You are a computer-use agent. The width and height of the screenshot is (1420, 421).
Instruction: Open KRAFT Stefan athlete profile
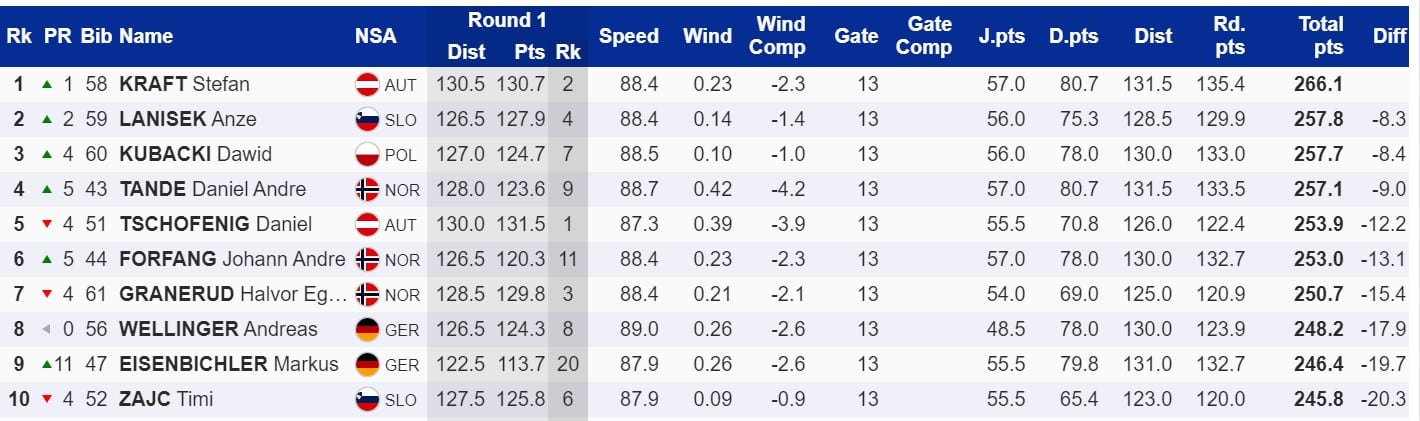point(184,85)
